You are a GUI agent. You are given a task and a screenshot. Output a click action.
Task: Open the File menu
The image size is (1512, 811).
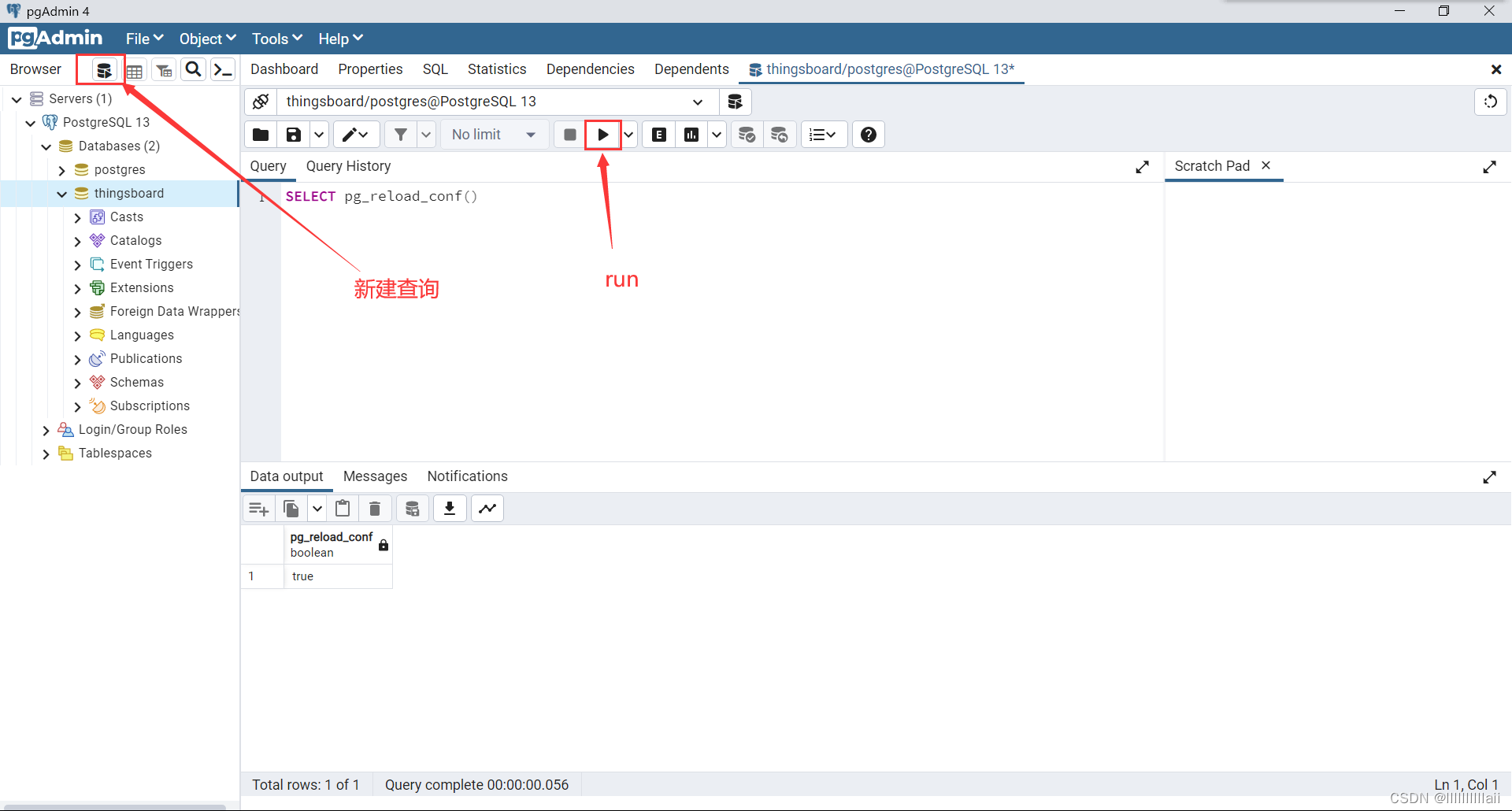pos(144,39)
